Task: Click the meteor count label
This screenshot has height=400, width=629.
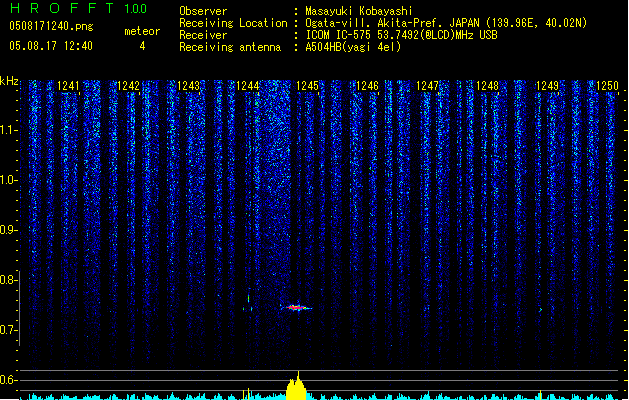Action: coord(142,31)
